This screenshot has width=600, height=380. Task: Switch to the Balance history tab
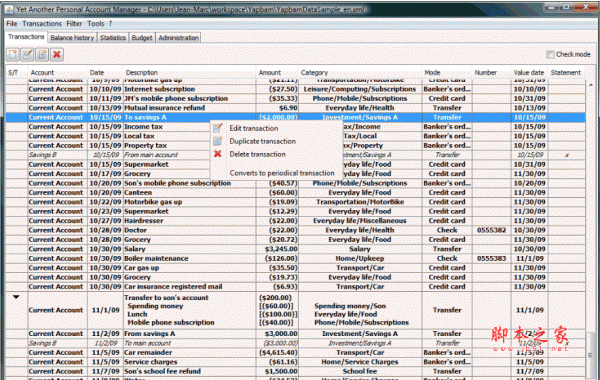[72, 38]
